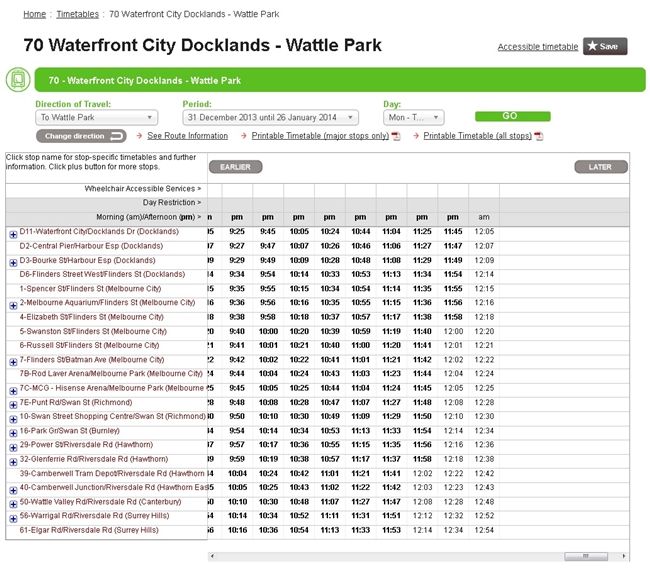Click the plus icon beside D11-Waterfront City stop
This screenshot has height=574, width=650.
(x=13, y=232)
